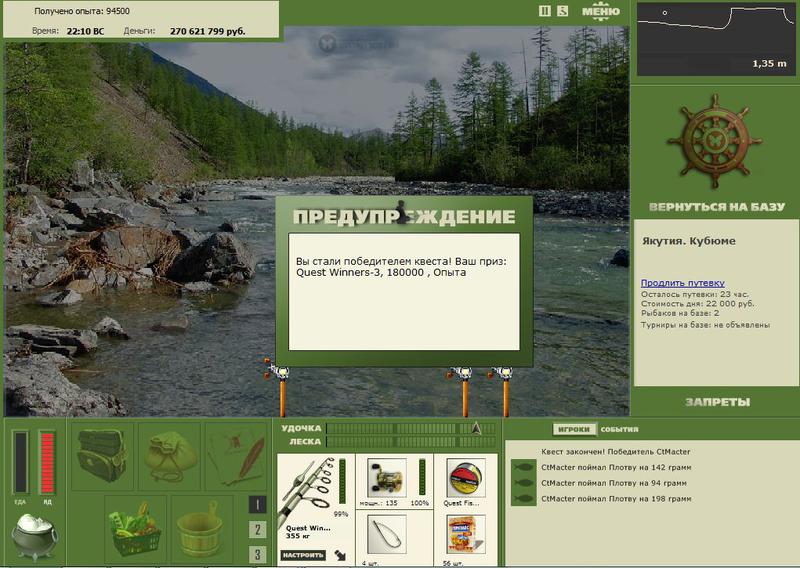800x568 pixels.
Task: Click the ПРЕДУПРЕЖДЕНИЕ dialog title
Action: pyautogui.click(x=404, y=217)
